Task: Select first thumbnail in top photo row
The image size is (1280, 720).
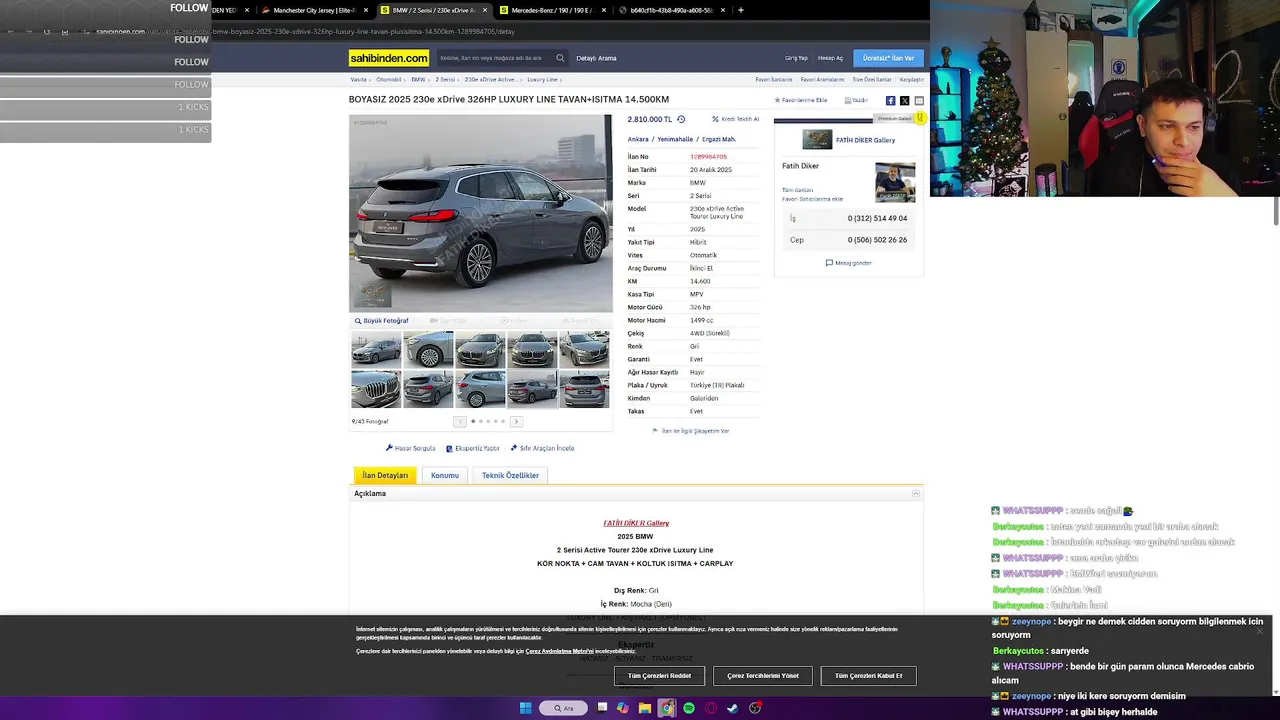Action: pos(376,350)
